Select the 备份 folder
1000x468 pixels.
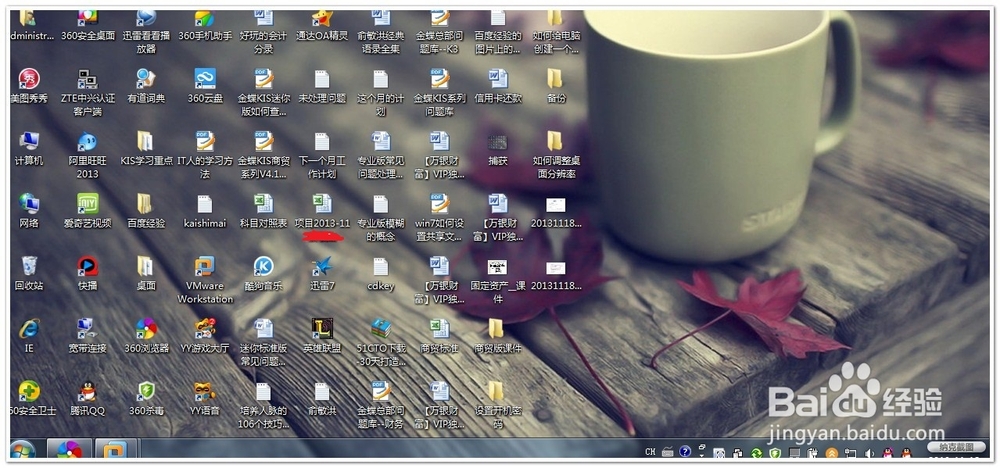[555, 86]
